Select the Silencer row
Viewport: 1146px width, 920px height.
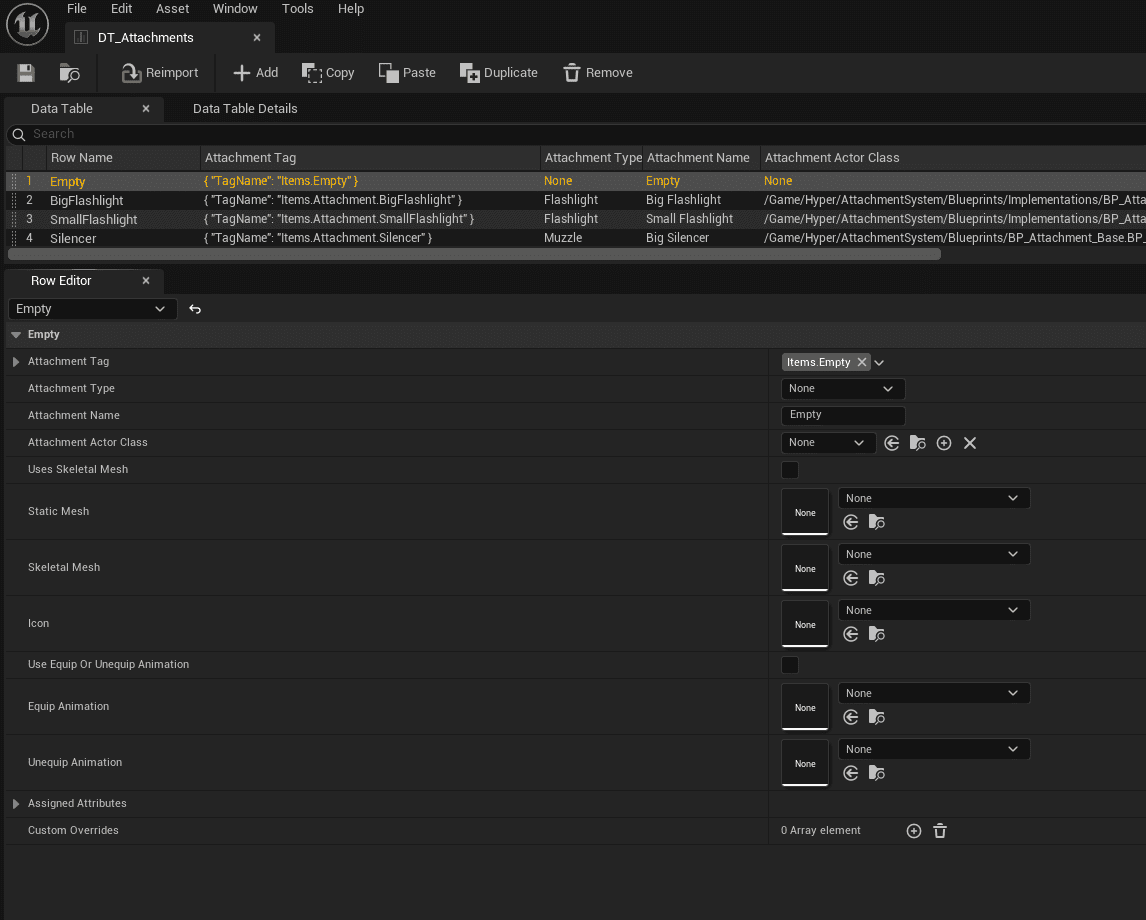[575, 238]
